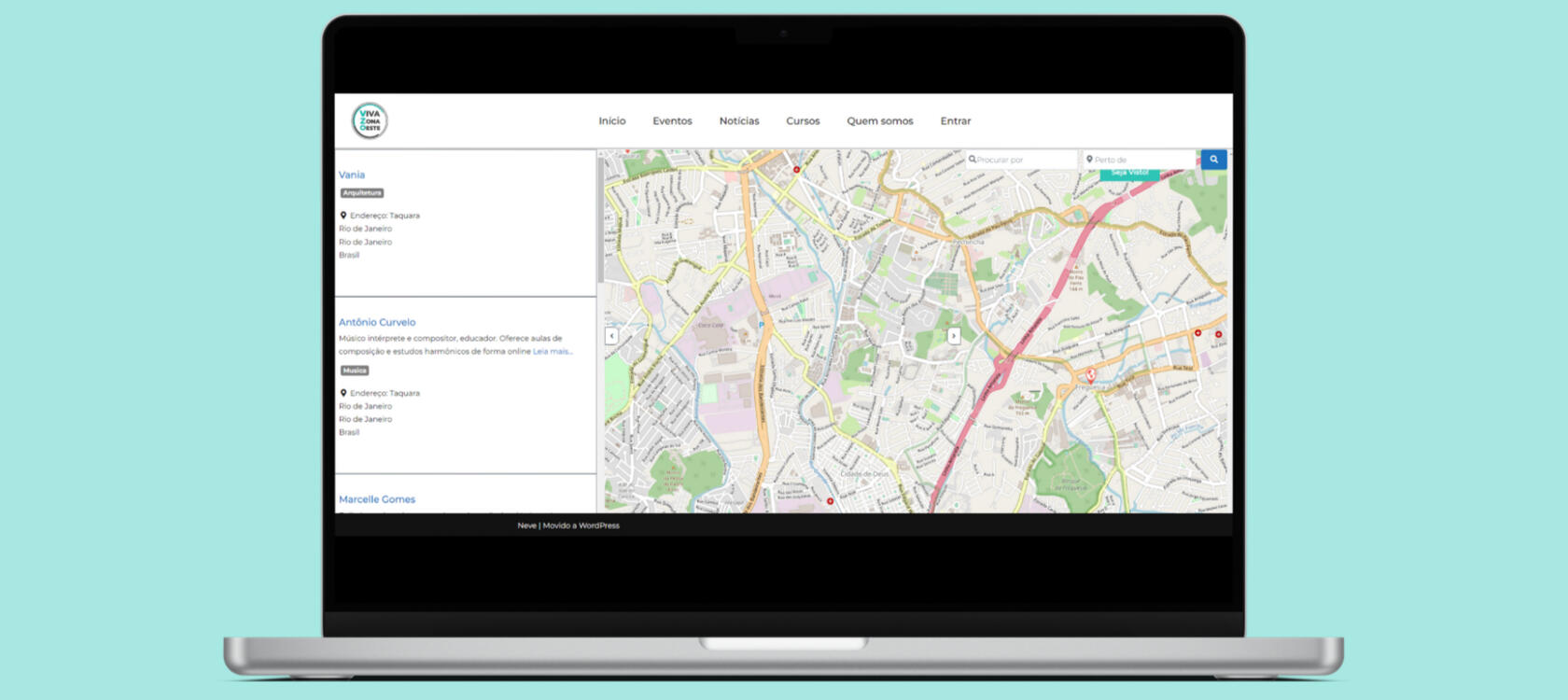Select the Arquitetura category tag
Screen dimensions: 1568x700
[362, 193]
